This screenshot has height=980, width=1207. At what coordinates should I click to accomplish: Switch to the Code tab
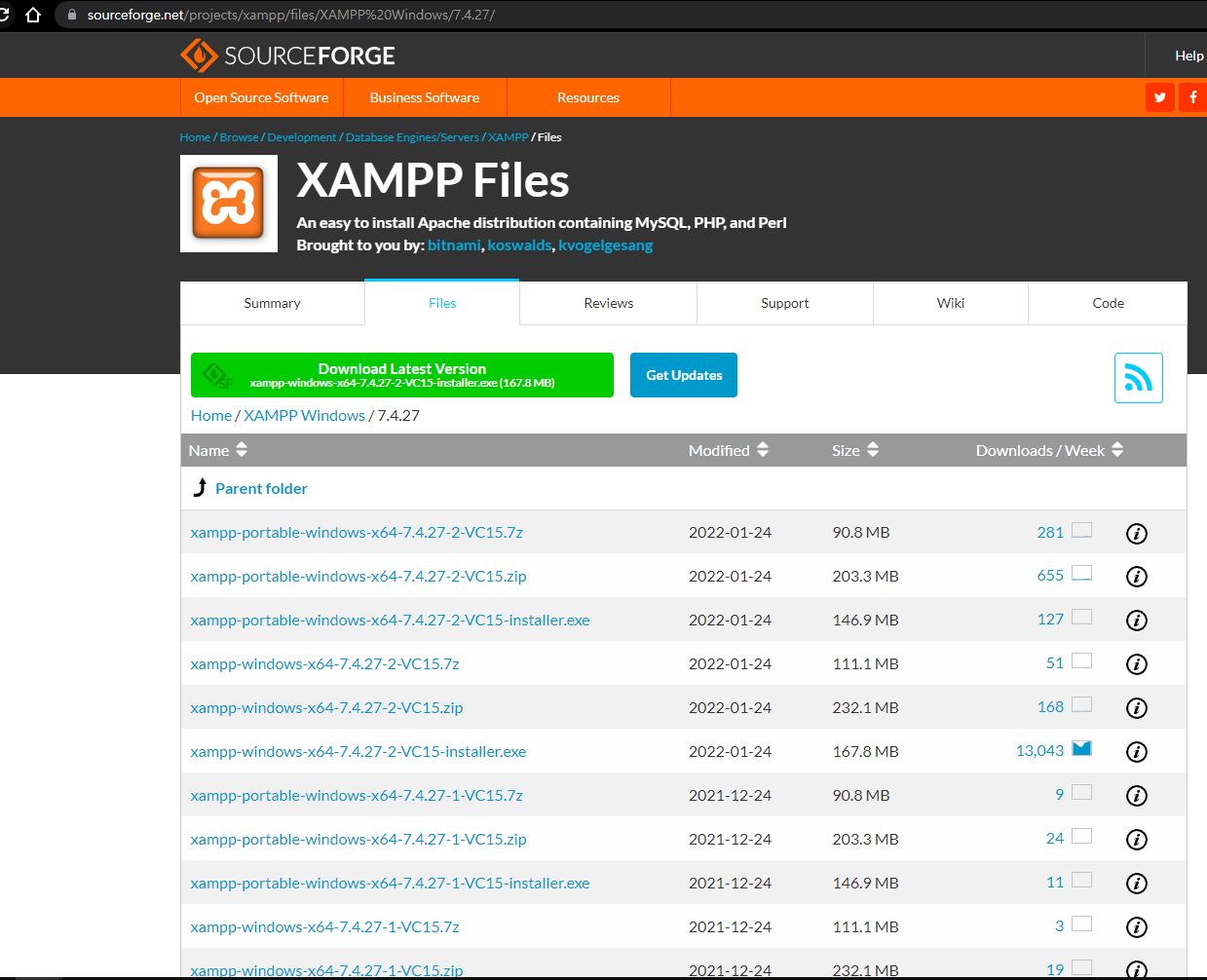[x=1109, y=303]
